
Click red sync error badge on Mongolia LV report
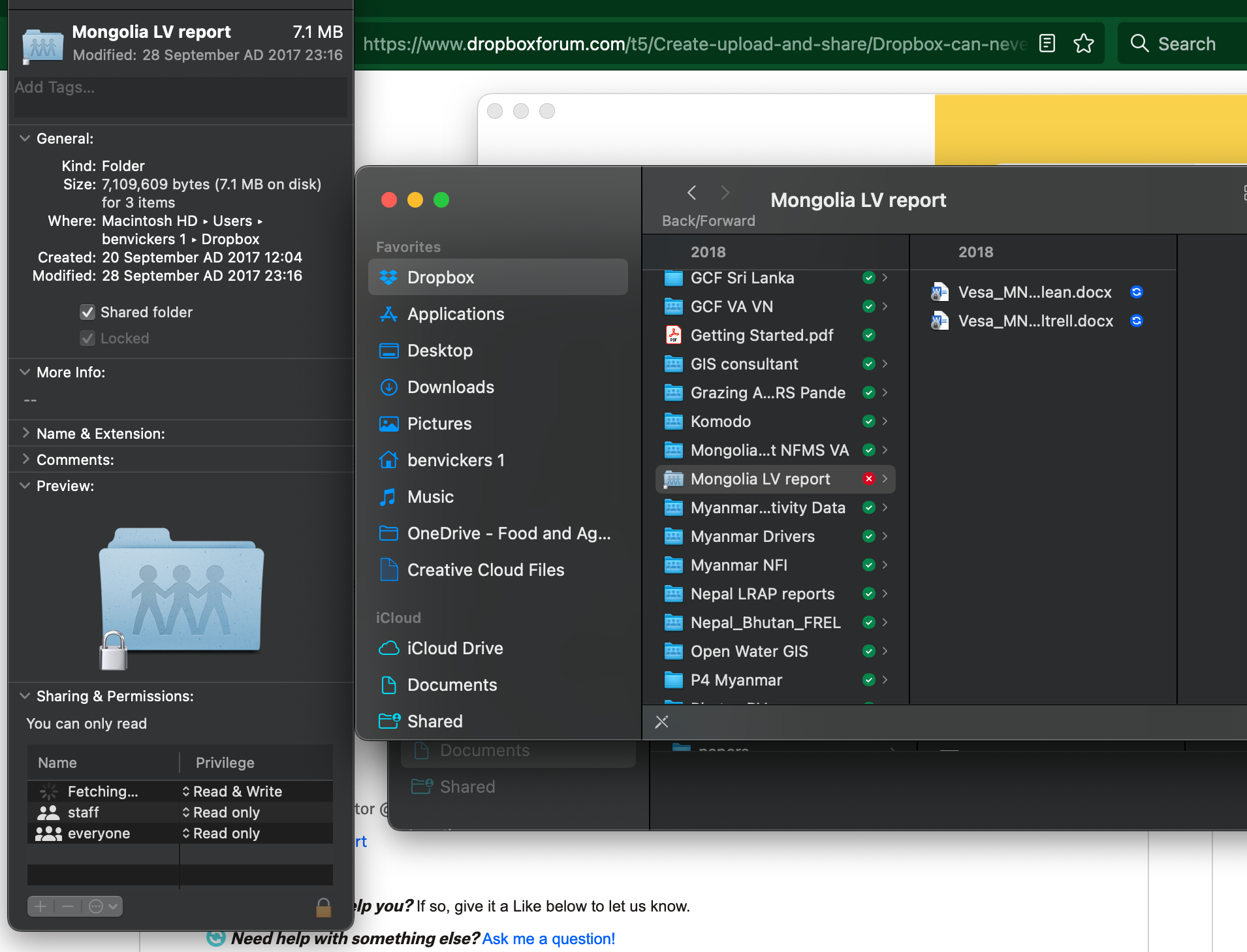868,479
